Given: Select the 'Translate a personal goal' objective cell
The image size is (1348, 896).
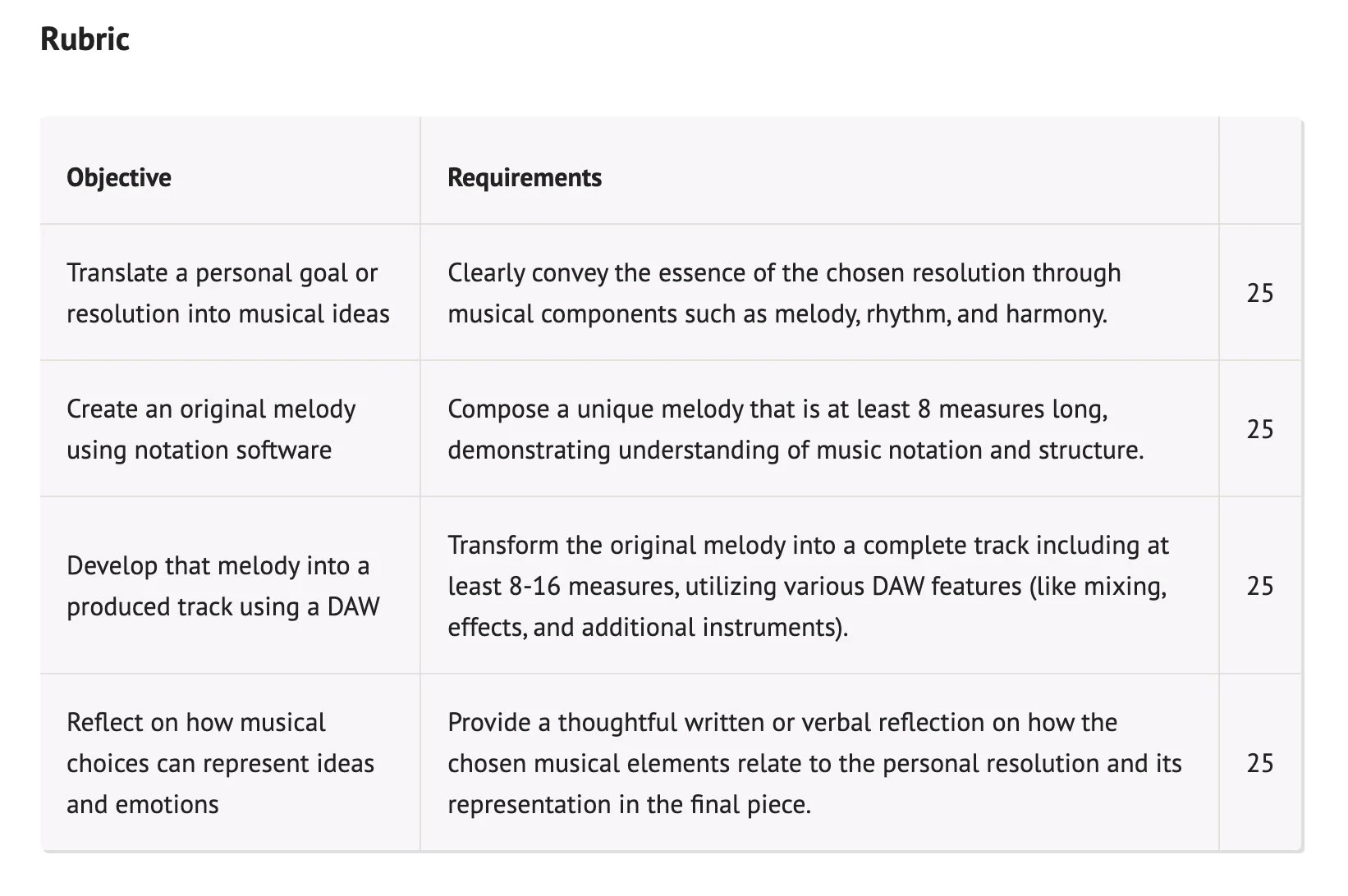Looking at the screenshot, I should 227,293.
